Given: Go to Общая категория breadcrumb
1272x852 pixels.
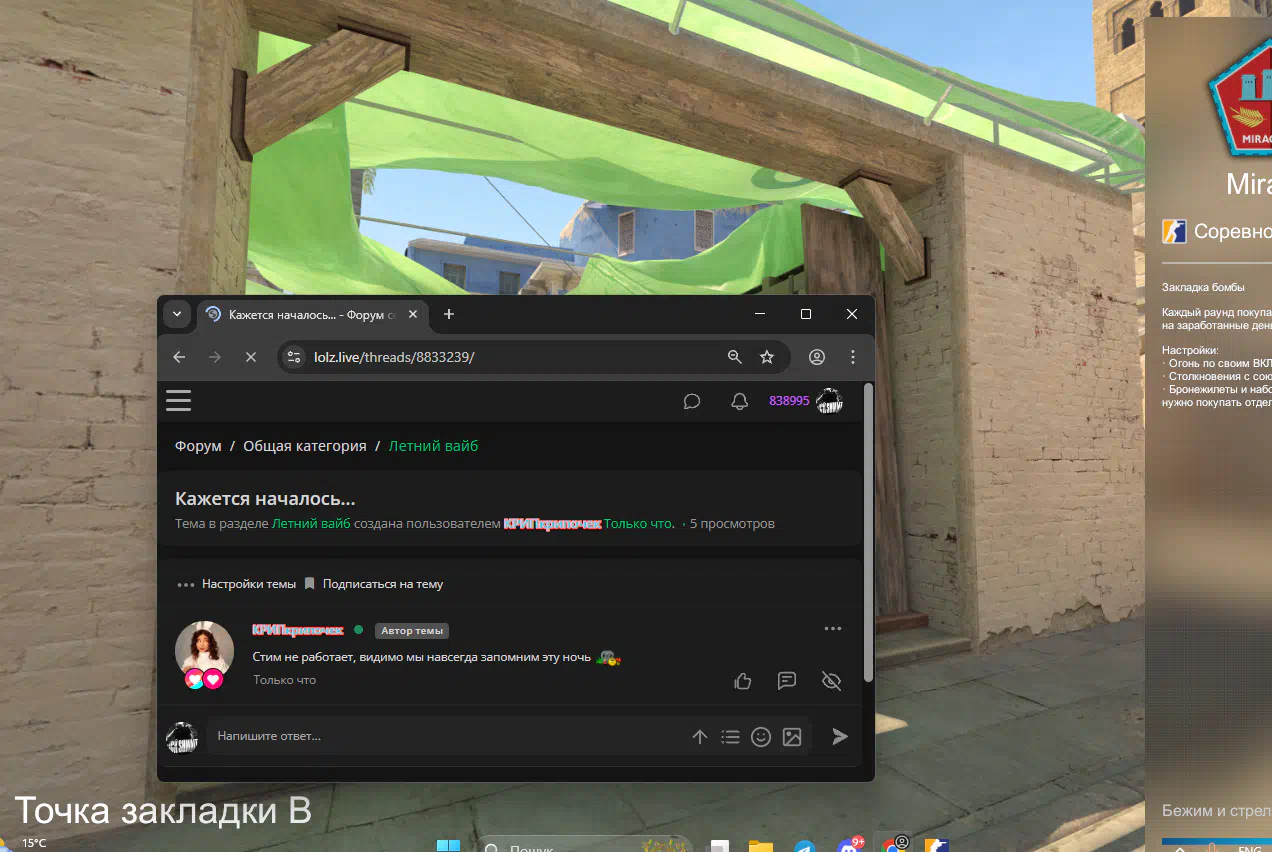Looking at the screenshot, I should (x=305, y=446).
